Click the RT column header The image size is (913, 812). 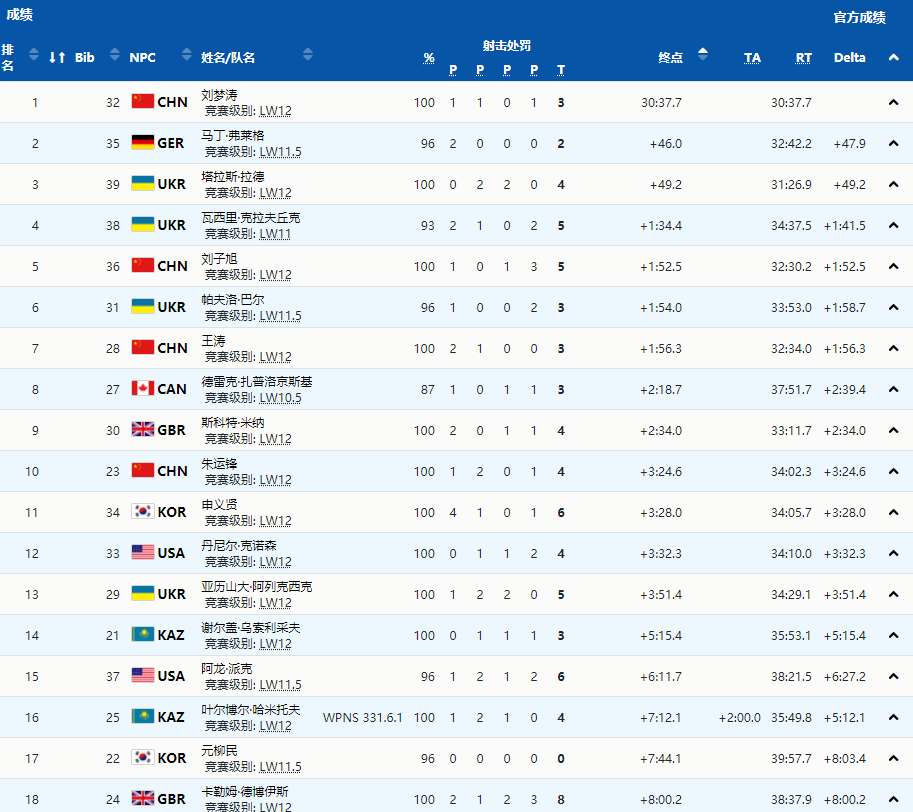[x=803, y=58]
